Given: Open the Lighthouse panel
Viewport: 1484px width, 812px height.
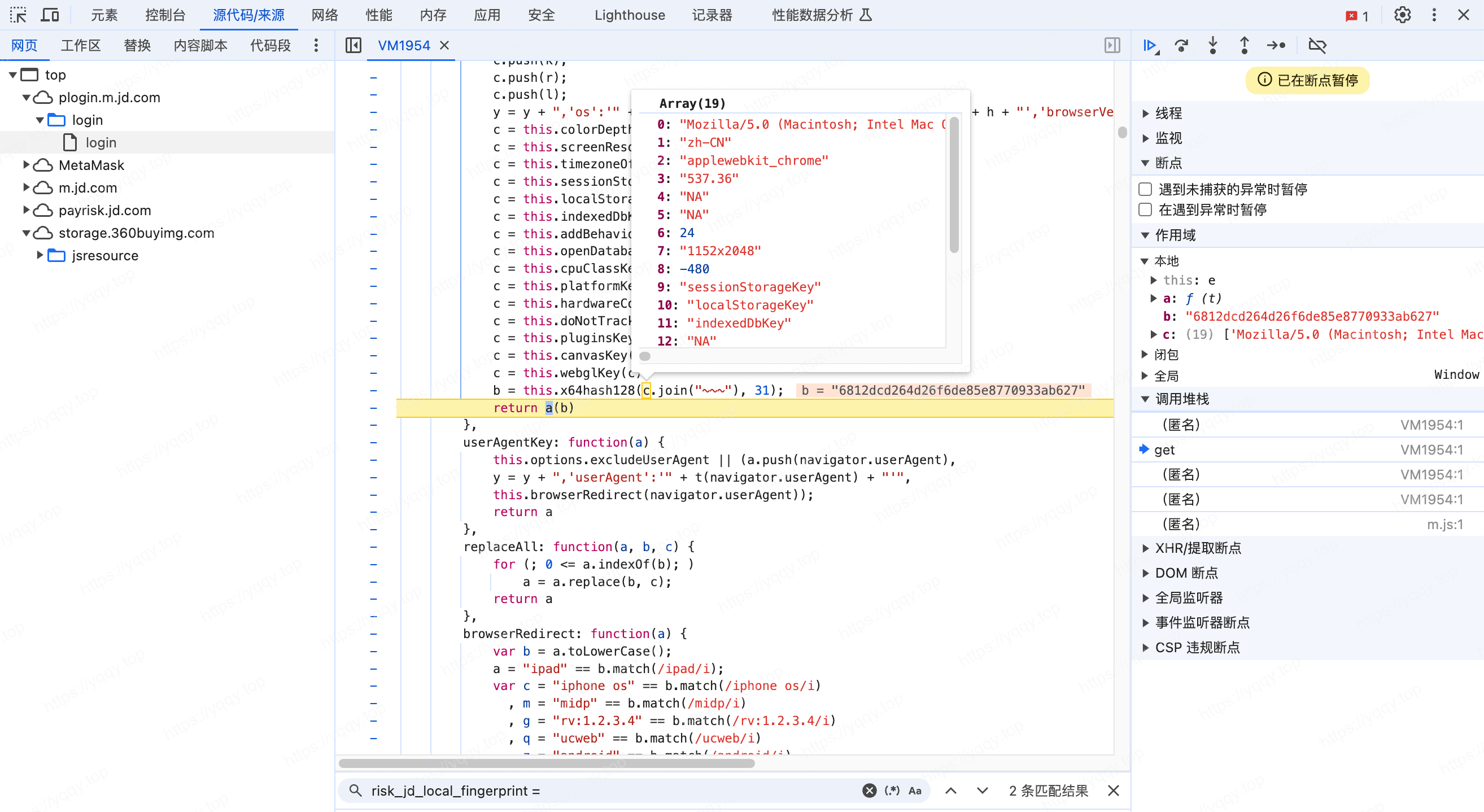Looking at the screenshot, I should [x=630, y=15].
